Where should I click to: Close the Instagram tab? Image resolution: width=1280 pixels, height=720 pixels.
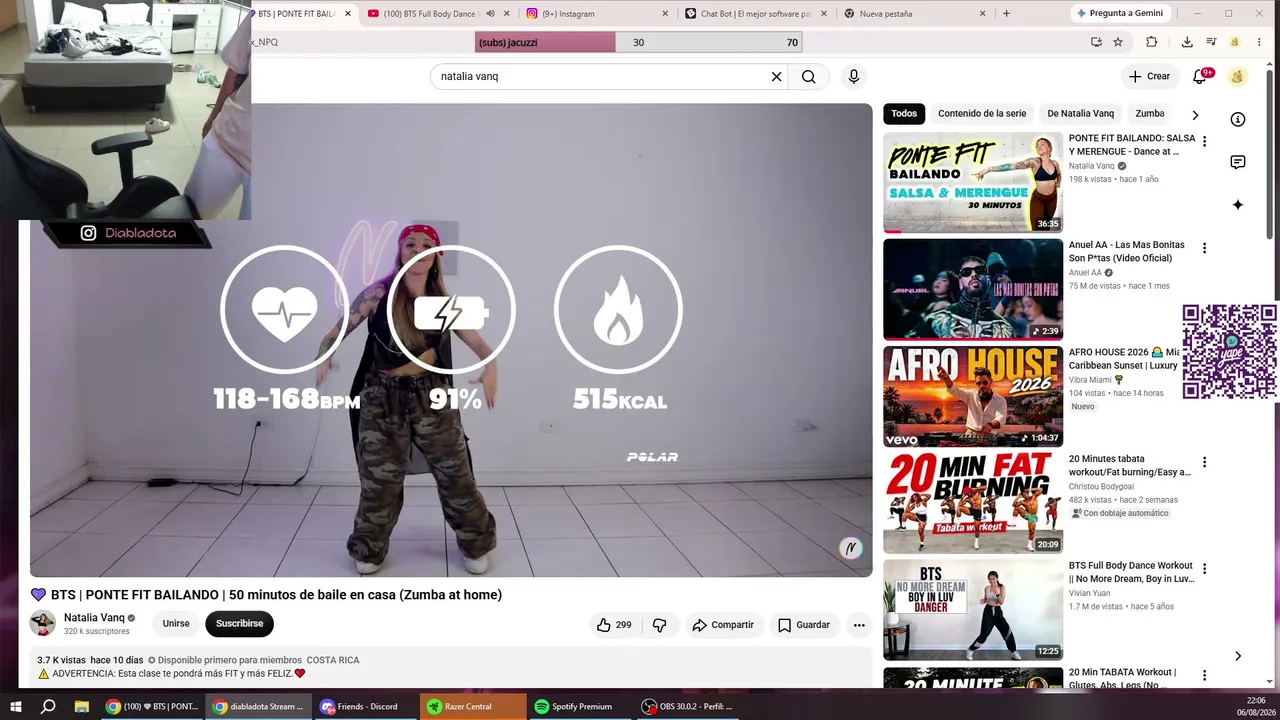666,13
